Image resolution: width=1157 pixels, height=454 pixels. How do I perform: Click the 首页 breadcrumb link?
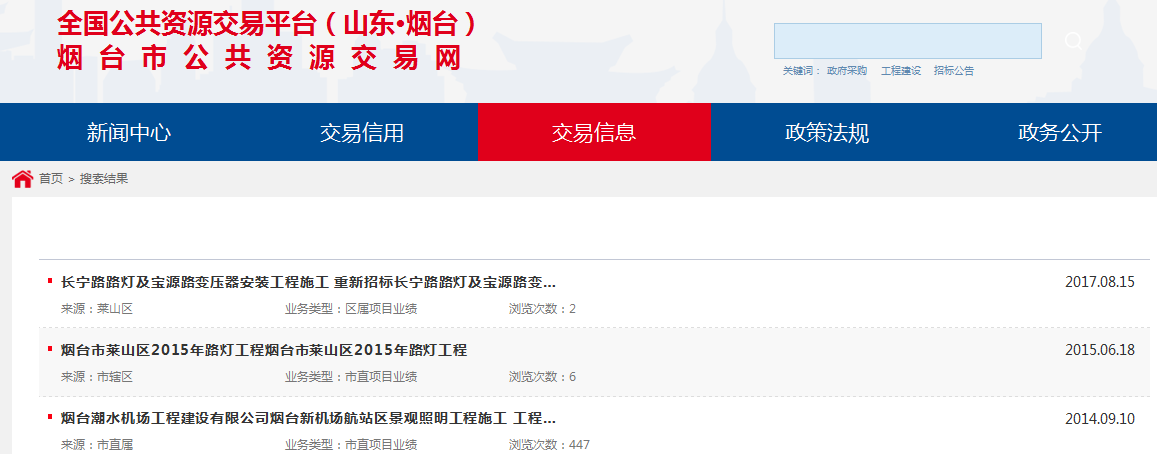[x=51, y=179]
